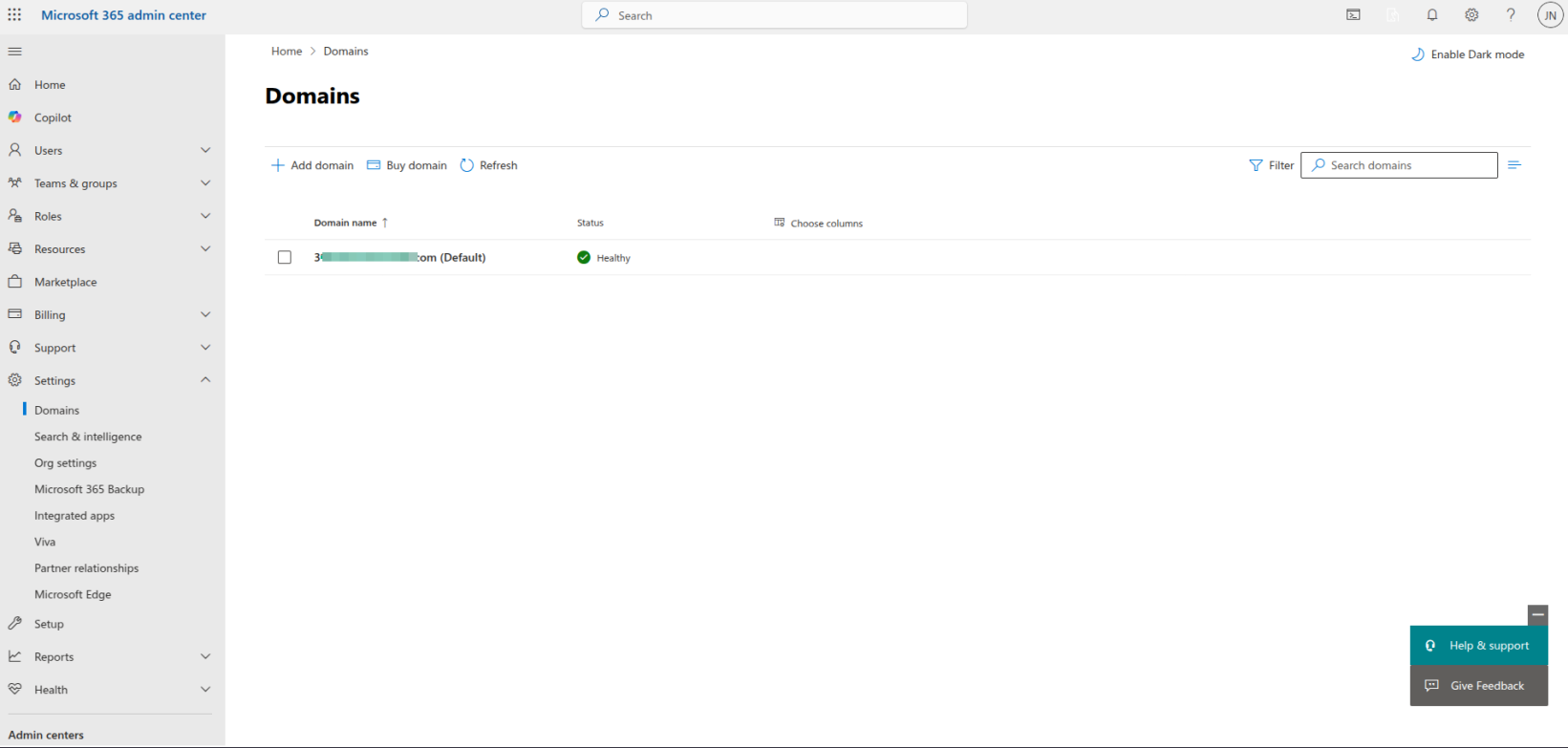1568x748 pixels.
Task: Click the Support headset icon
Action: pos(14,348)
